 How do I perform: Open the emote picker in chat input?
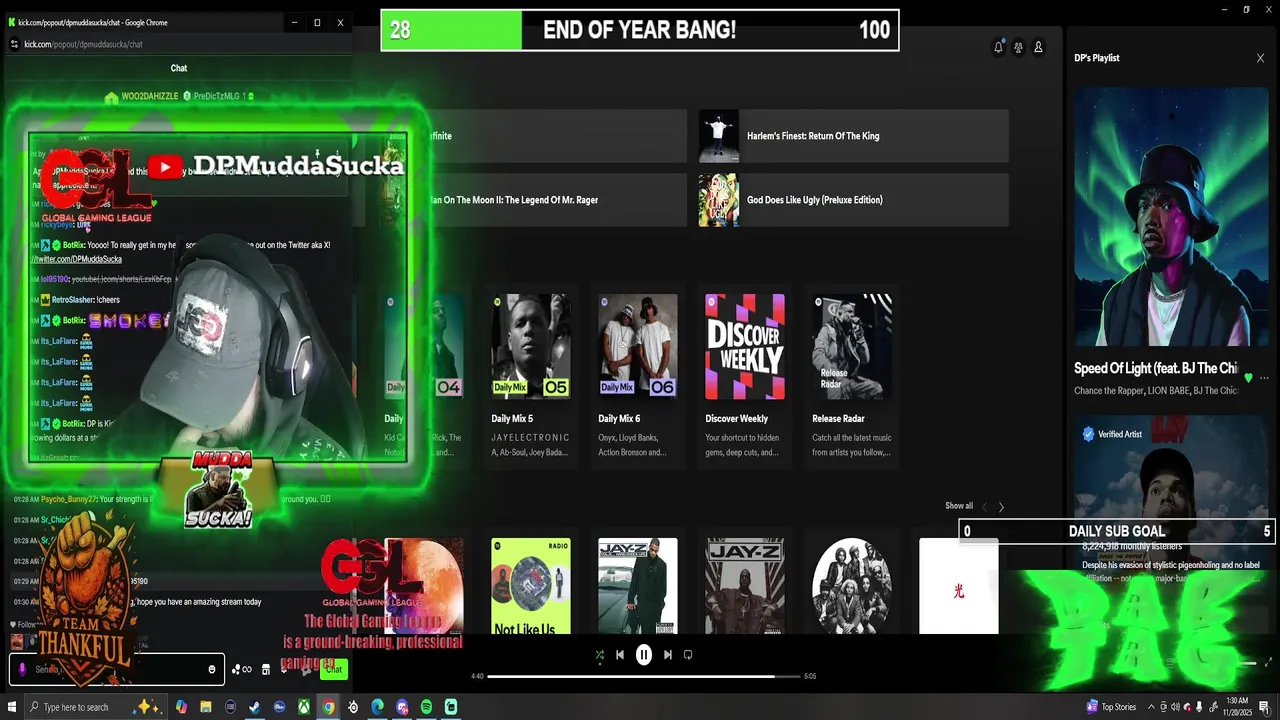pos(211,670)
